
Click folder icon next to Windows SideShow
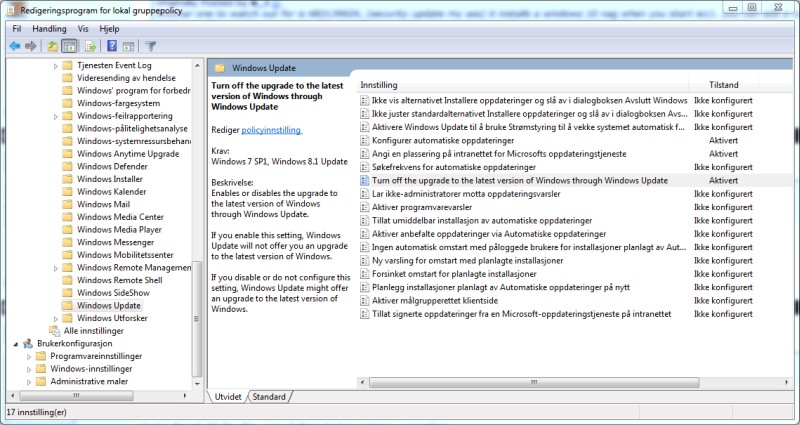point(67,293)
